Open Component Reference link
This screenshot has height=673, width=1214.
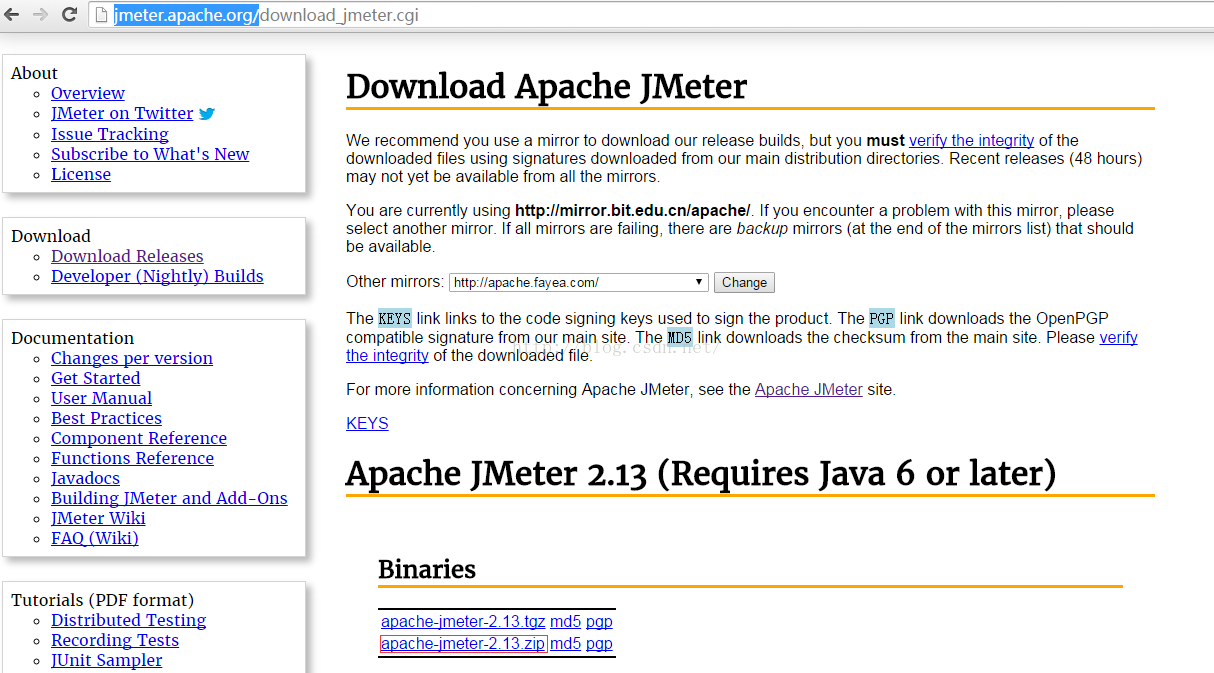(139, 438)
